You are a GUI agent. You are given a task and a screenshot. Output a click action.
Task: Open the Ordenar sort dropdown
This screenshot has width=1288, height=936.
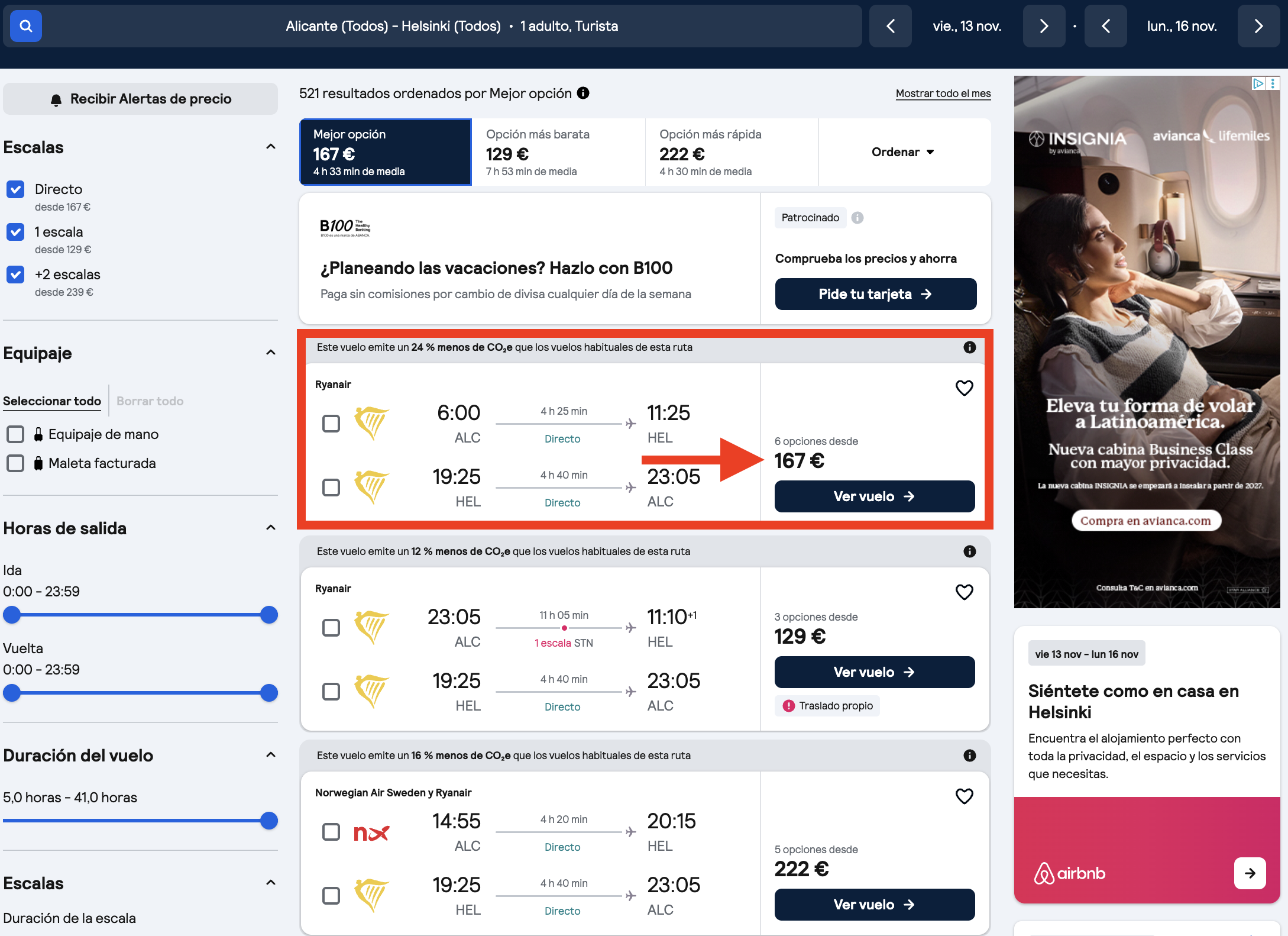pyautogui.click(x=904, y=152)
